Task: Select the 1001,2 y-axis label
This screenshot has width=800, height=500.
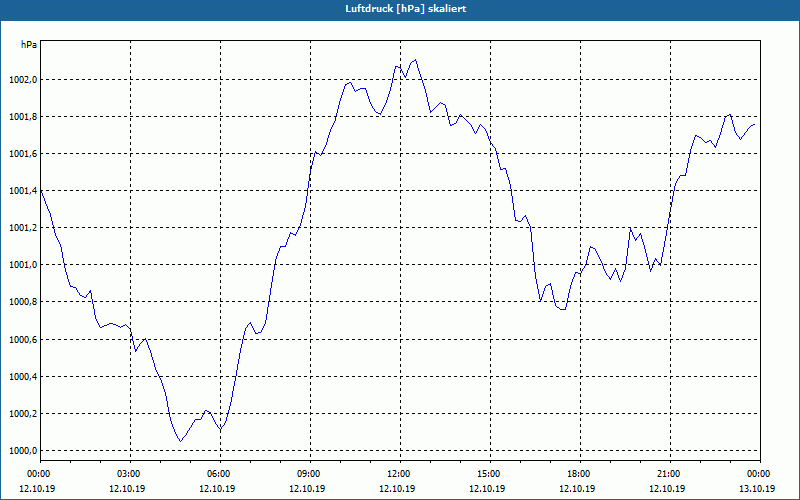Action: point(23,228)
